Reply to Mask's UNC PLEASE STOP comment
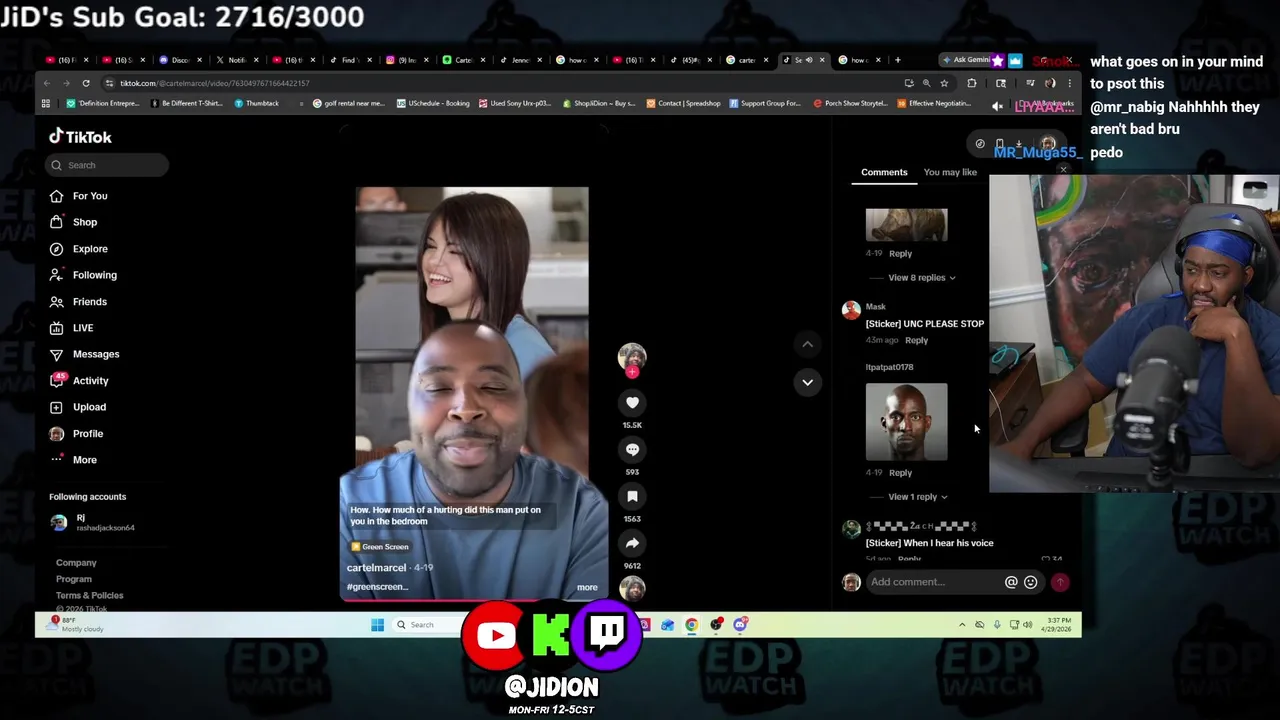 click(916, 340)
